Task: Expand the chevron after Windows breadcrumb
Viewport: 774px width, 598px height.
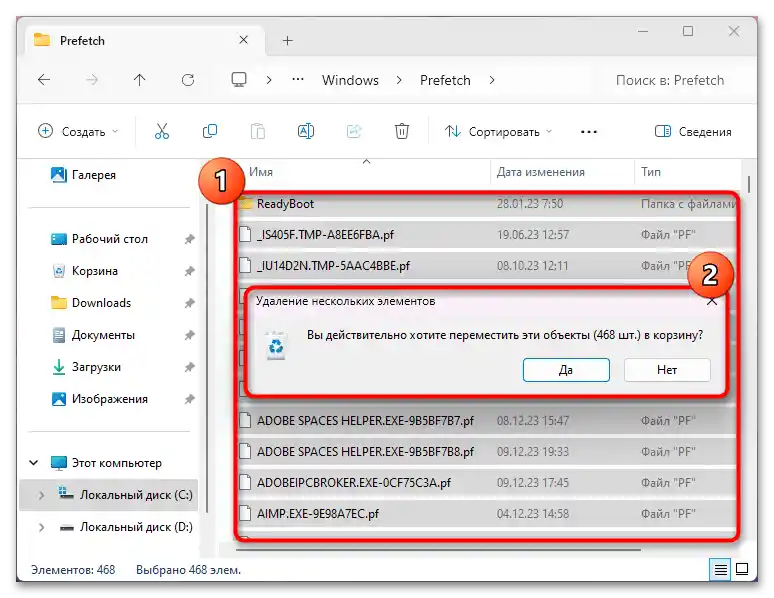Action: tap(399, 80)
